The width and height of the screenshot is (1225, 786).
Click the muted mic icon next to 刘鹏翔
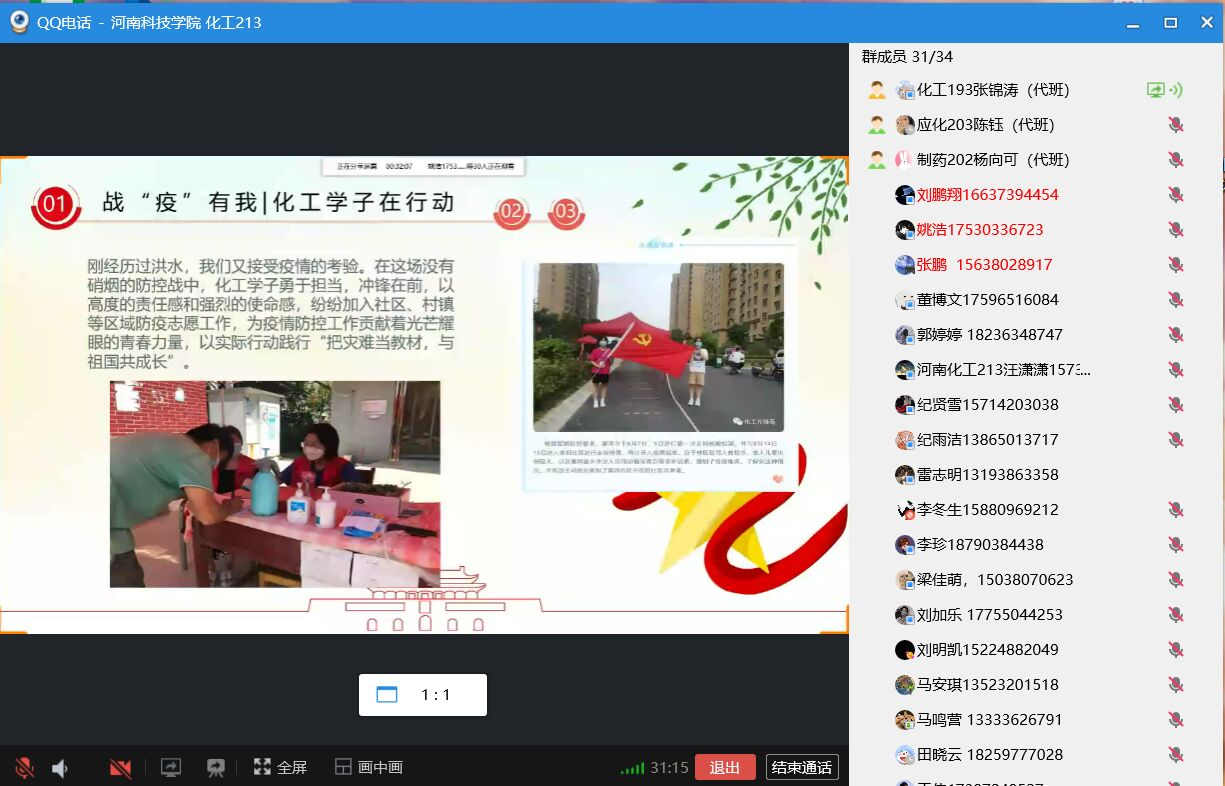click(x=1176, y=195)
